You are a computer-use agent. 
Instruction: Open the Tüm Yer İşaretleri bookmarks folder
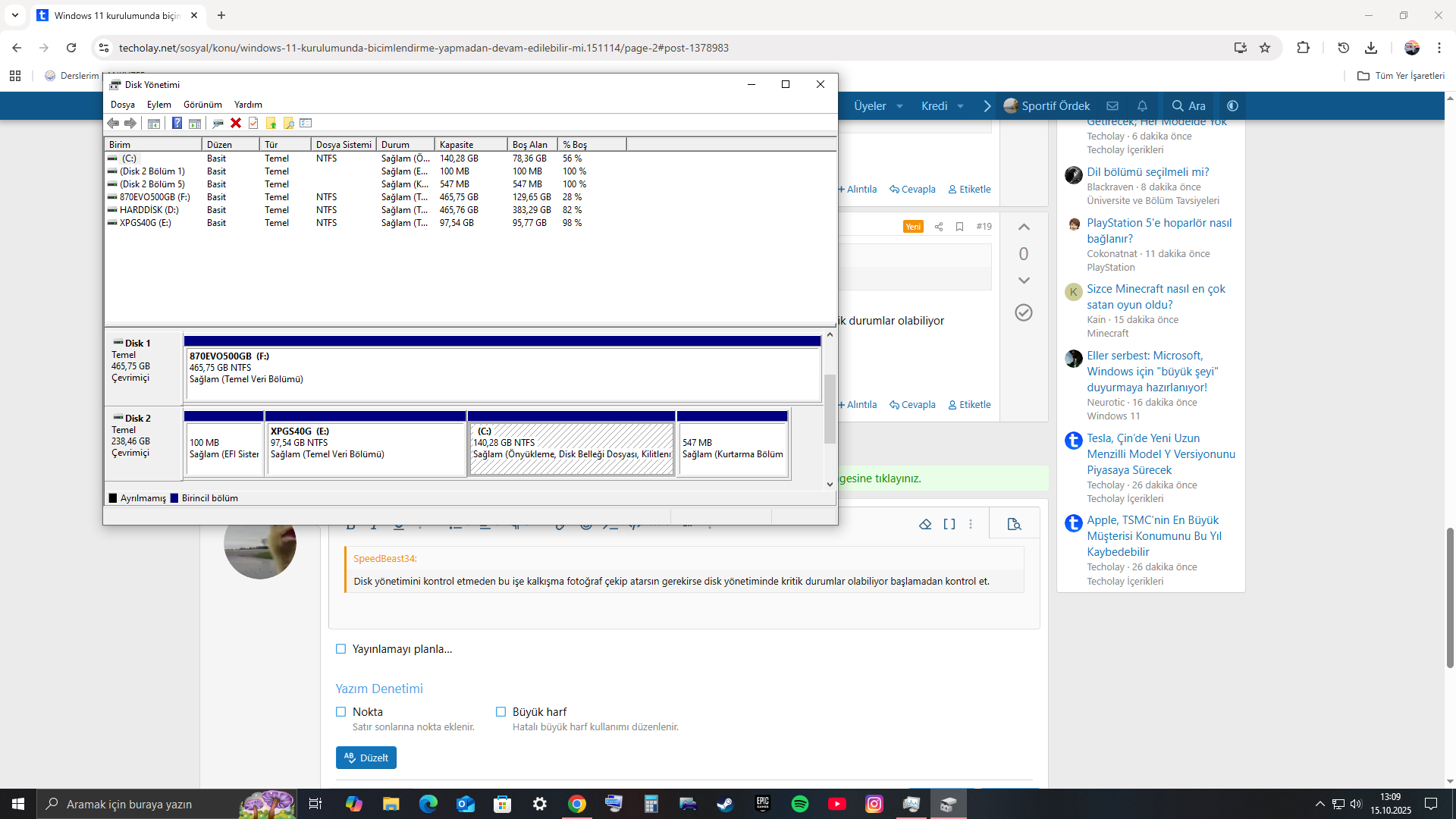(x=1401, y=76)
